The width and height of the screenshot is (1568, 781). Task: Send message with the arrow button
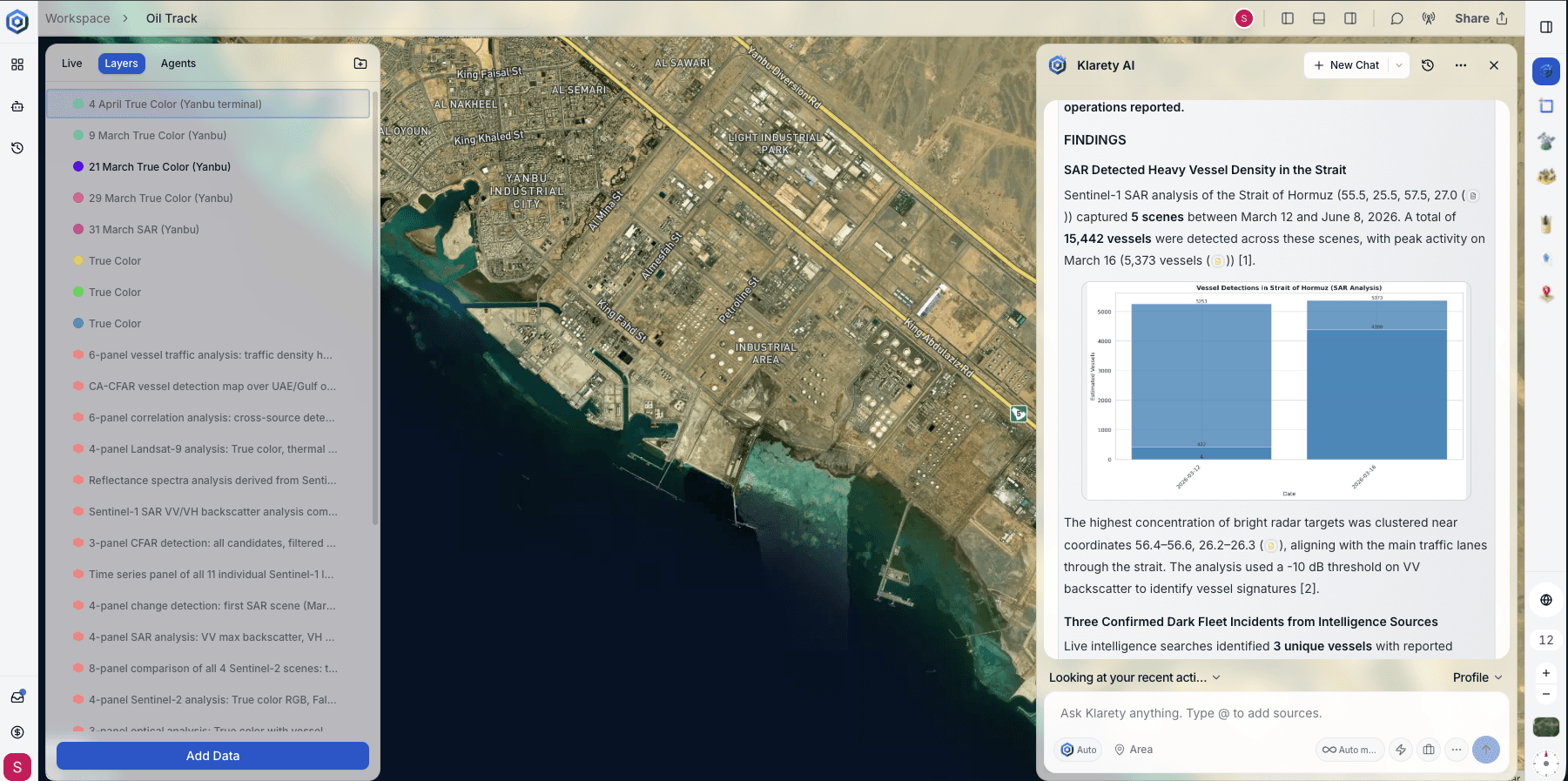tap(1486, 750)
